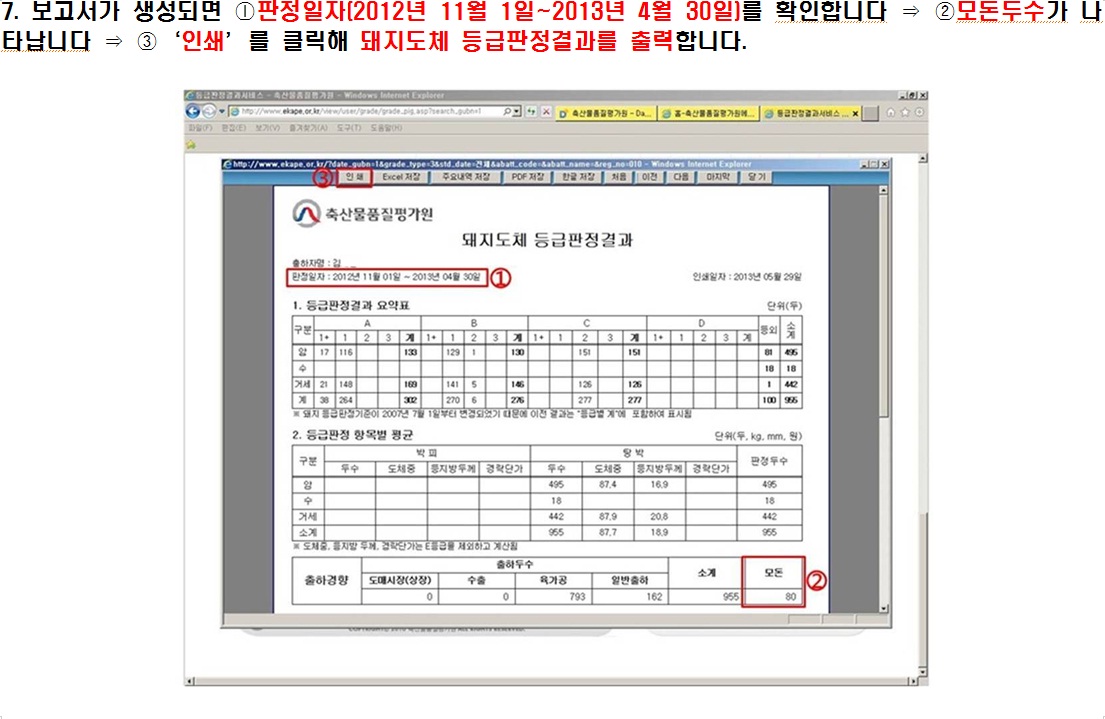Click the Excel 저장 button
Viewport: 1105px width, 719px height.
point(400,177)
